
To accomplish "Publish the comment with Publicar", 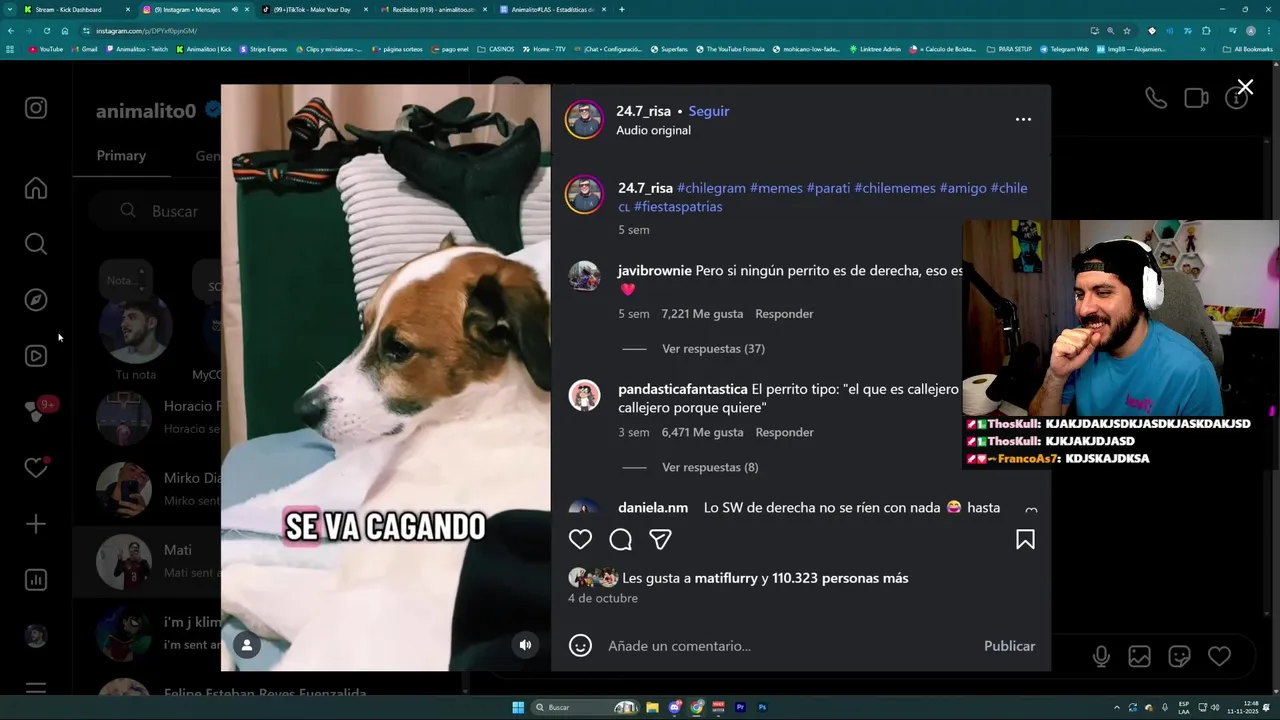I will (1009, 646).
